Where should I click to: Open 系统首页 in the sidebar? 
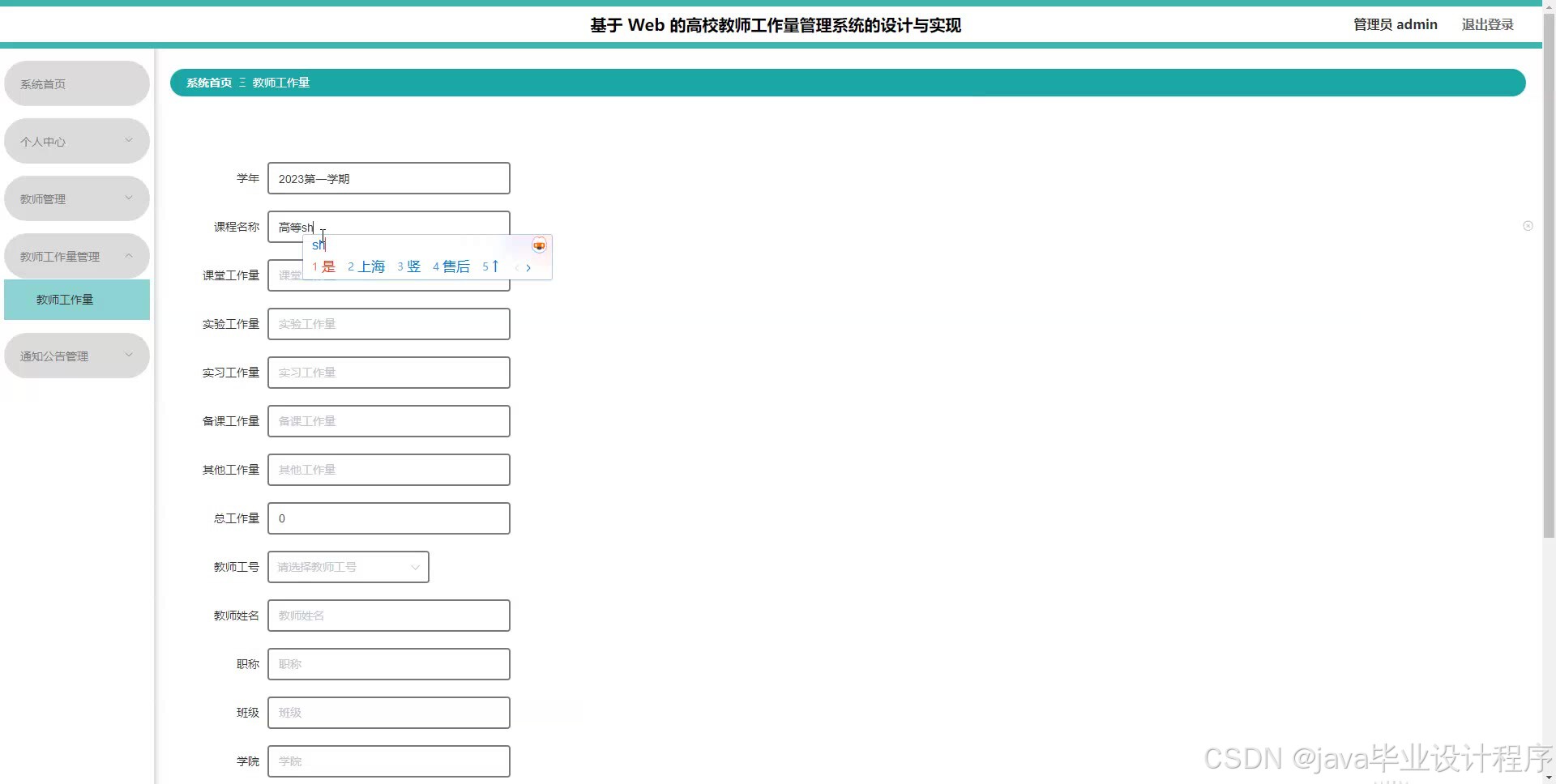(x=77, y=83)
